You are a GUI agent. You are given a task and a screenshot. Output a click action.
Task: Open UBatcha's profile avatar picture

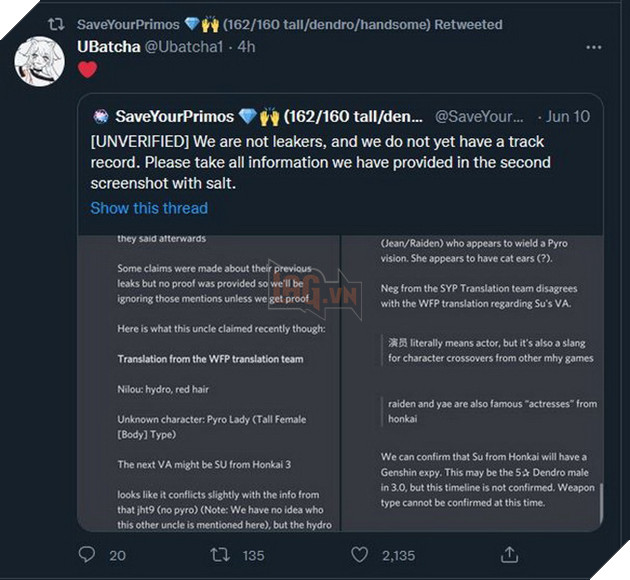40,61
